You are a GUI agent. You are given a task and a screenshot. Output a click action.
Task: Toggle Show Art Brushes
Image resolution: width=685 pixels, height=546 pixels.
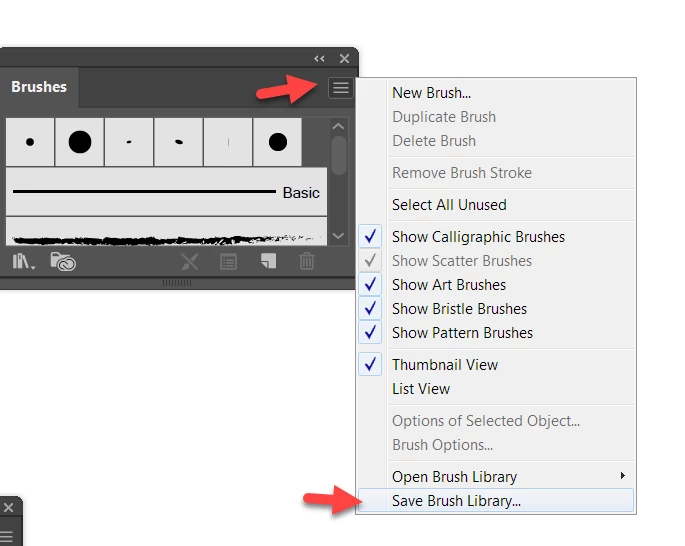pyautogui.click(x=495, y=284)
